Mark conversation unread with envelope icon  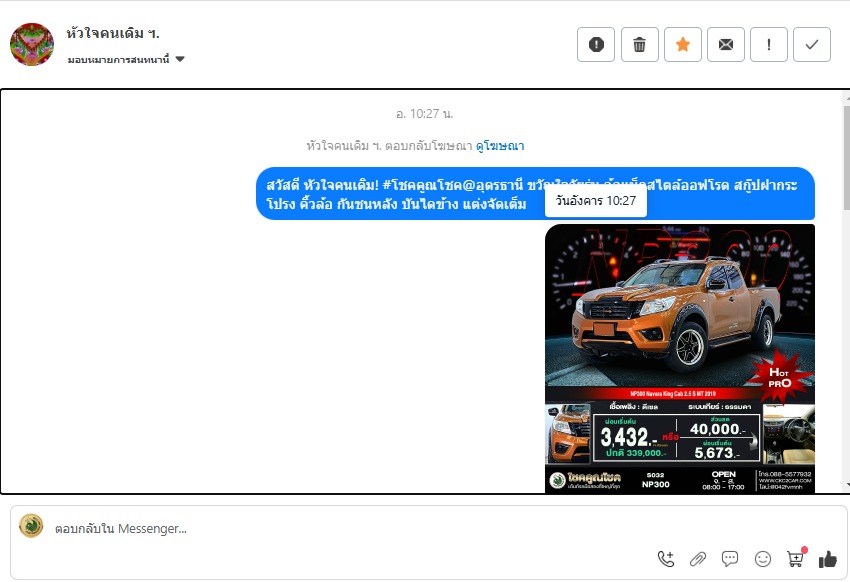point(726,44)
